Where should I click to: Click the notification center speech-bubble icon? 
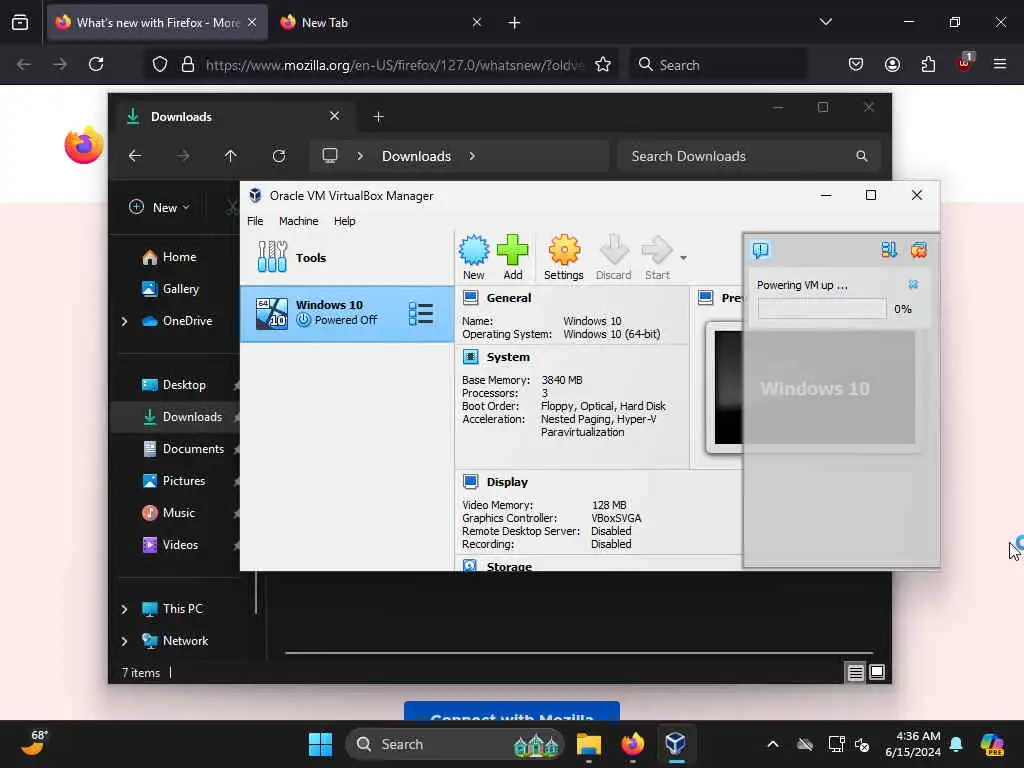point(761,250)
